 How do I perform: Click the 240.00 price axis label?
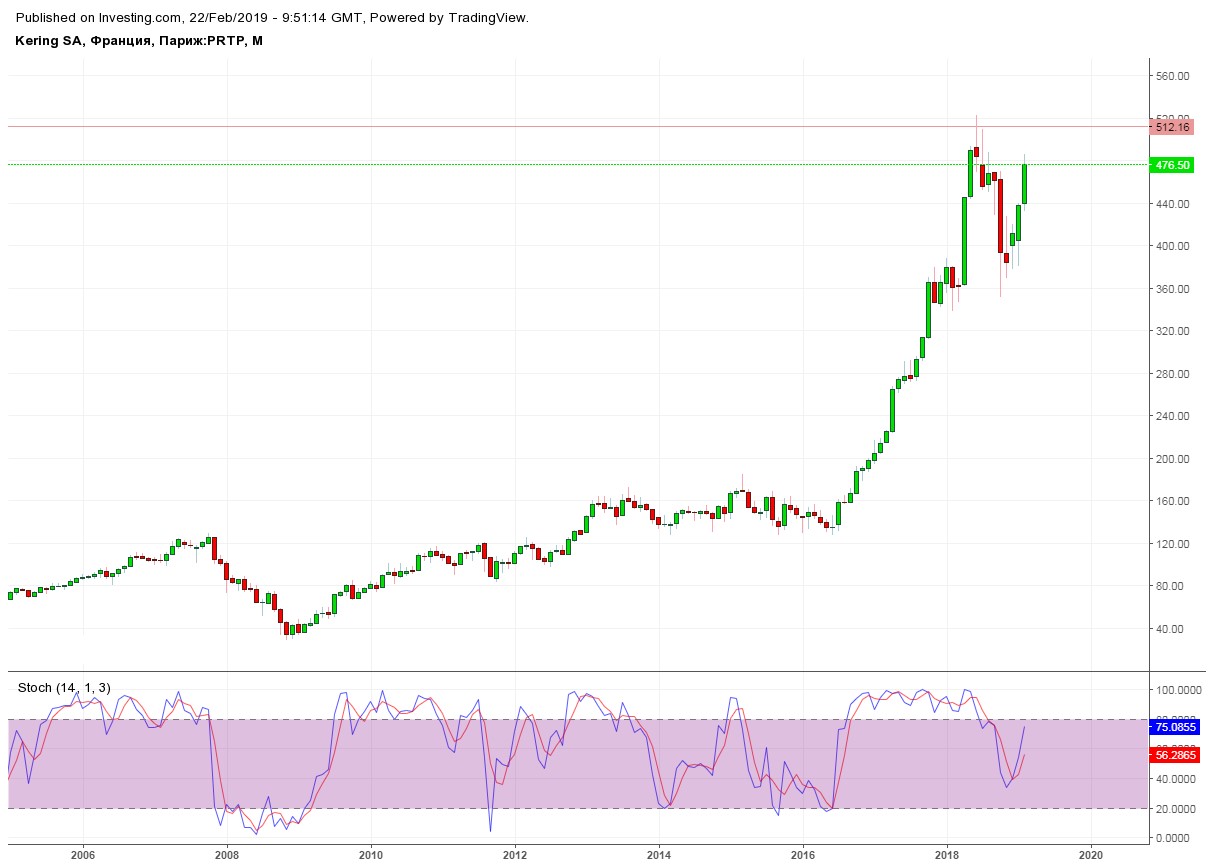[1172, 416]
